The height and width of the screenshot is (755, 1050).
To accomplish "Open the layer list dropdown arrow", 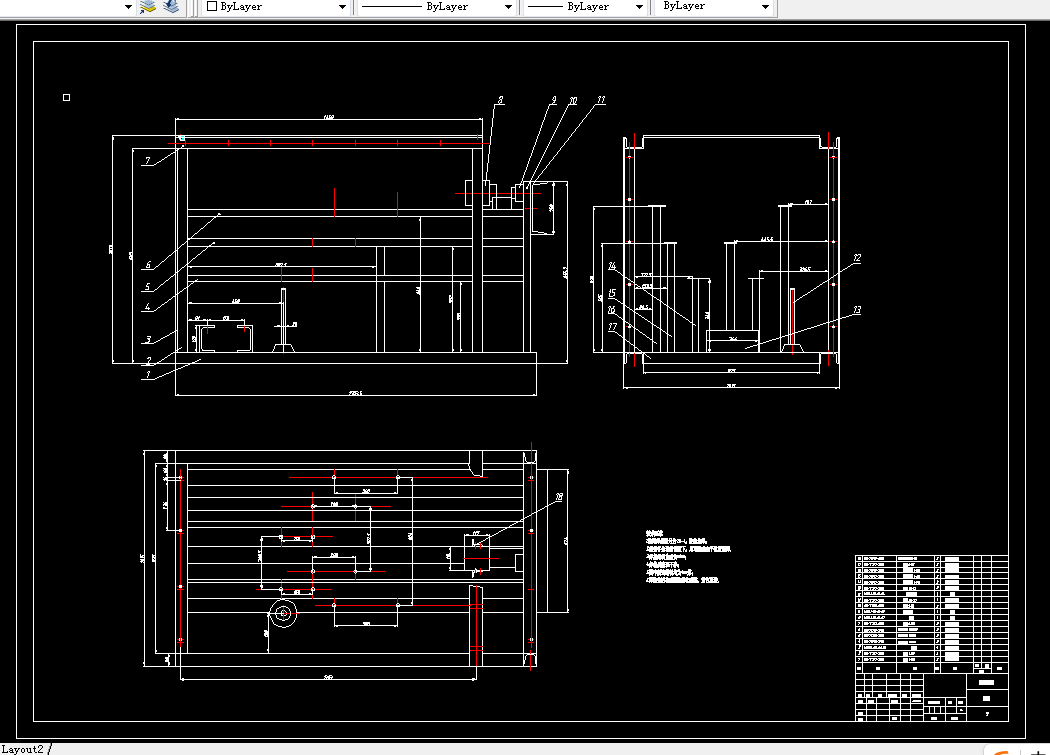I will point(128,7).
